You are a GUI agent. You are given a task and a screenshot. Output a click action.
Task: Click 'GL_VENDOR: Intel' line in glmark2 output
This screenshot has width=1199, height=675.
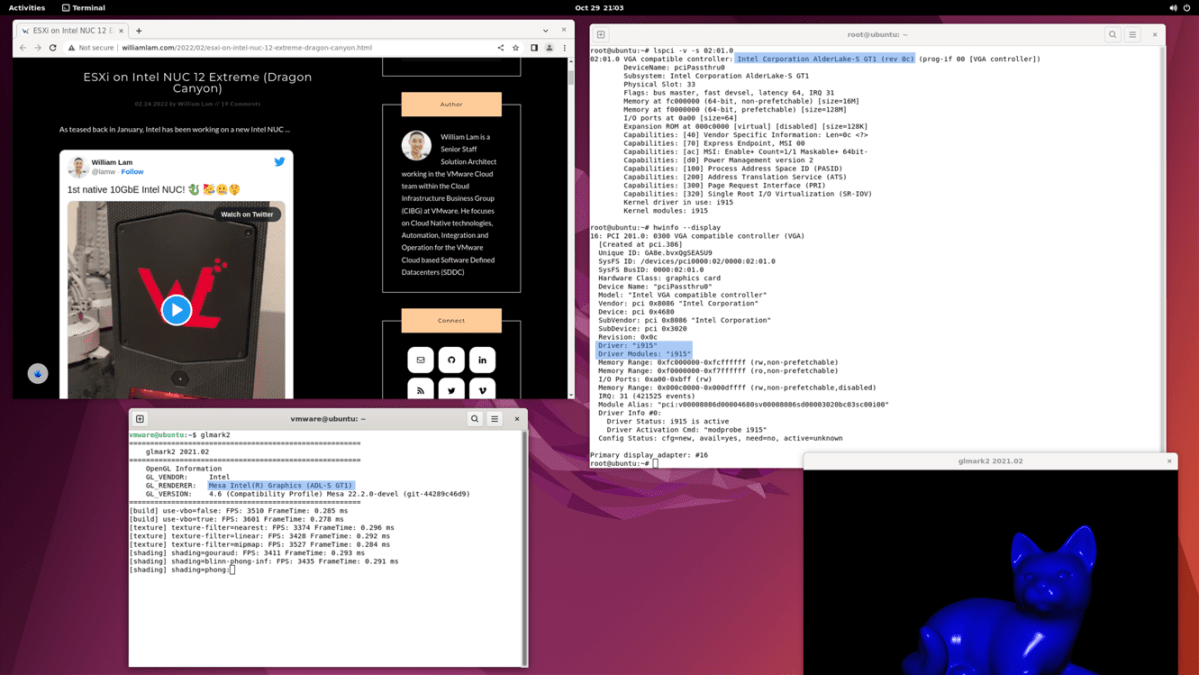coord(187,477)
